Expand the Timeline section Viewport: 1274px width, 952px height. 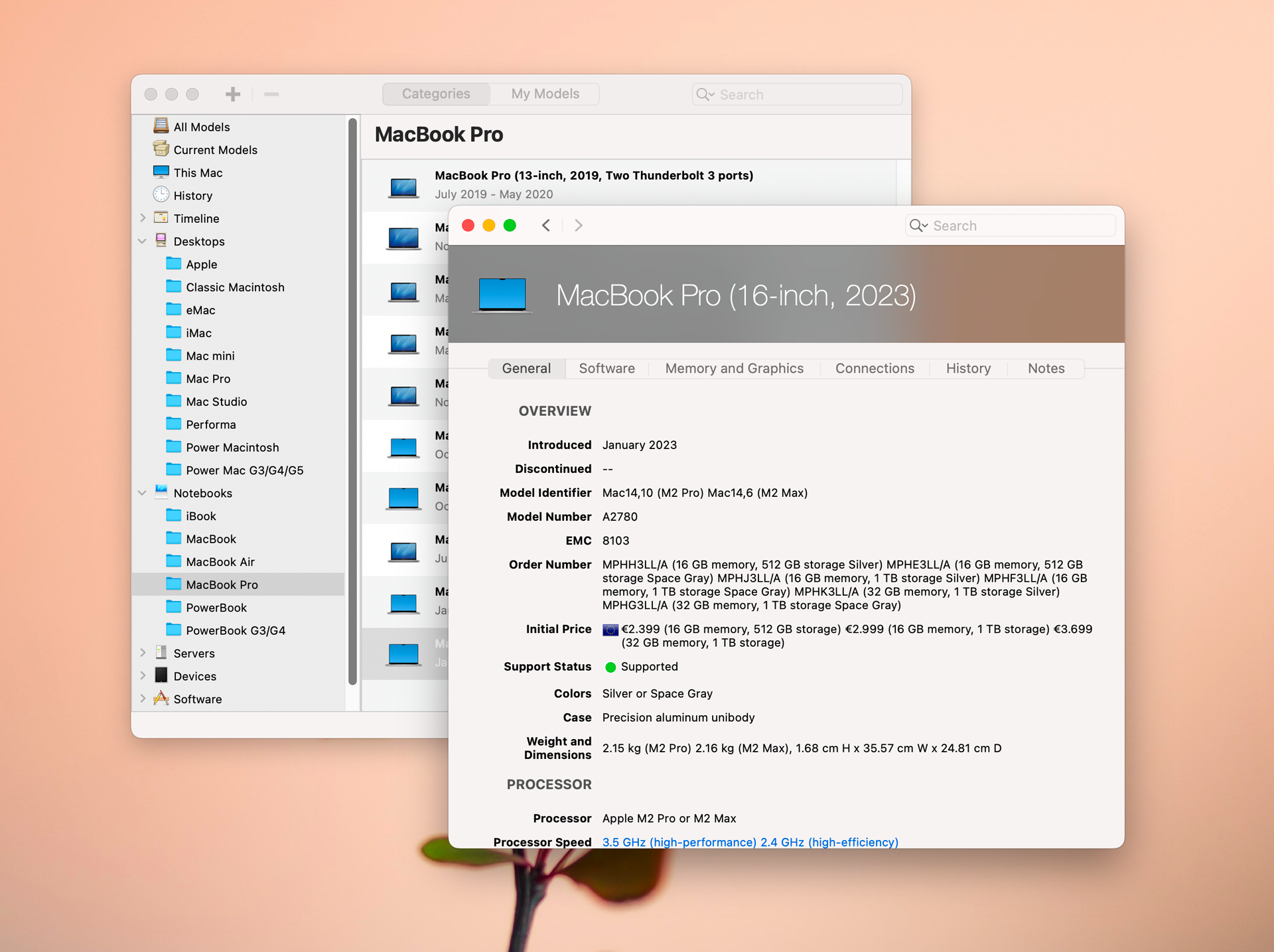click(x=143, y=218)
